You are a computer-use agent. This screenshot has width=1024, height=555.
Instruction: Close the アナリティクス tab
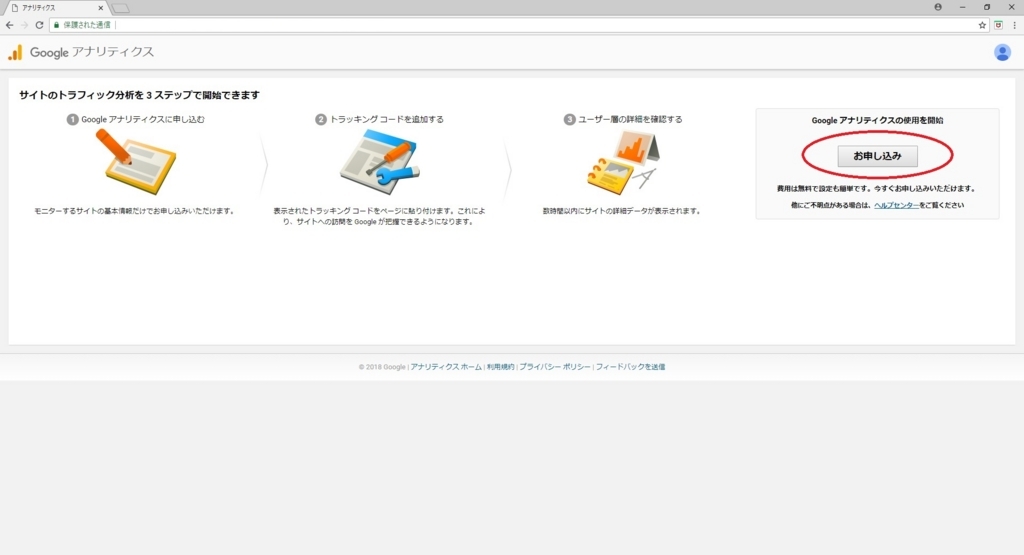pos(101,8)
